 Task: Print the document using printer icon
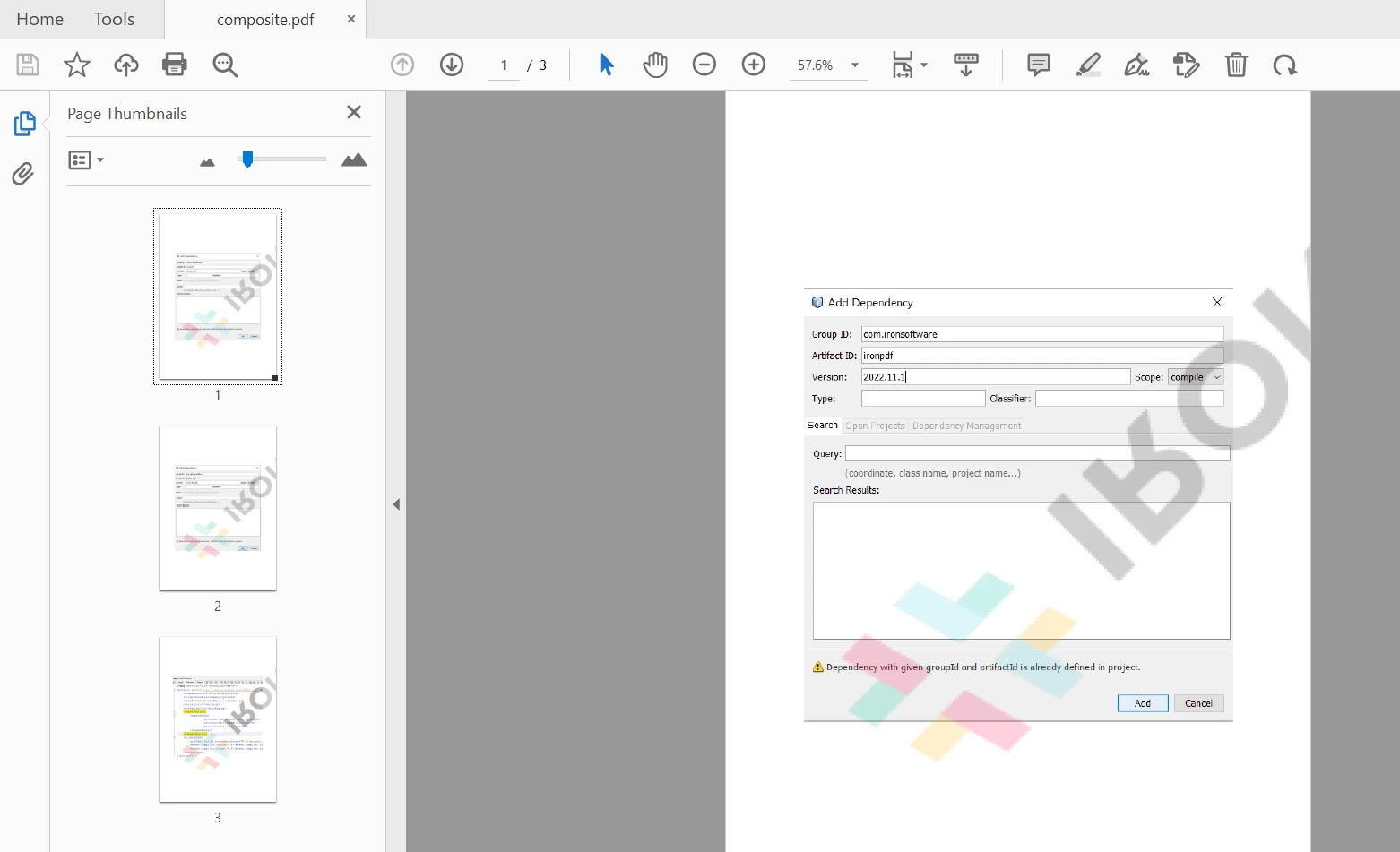tap(175, 65)
